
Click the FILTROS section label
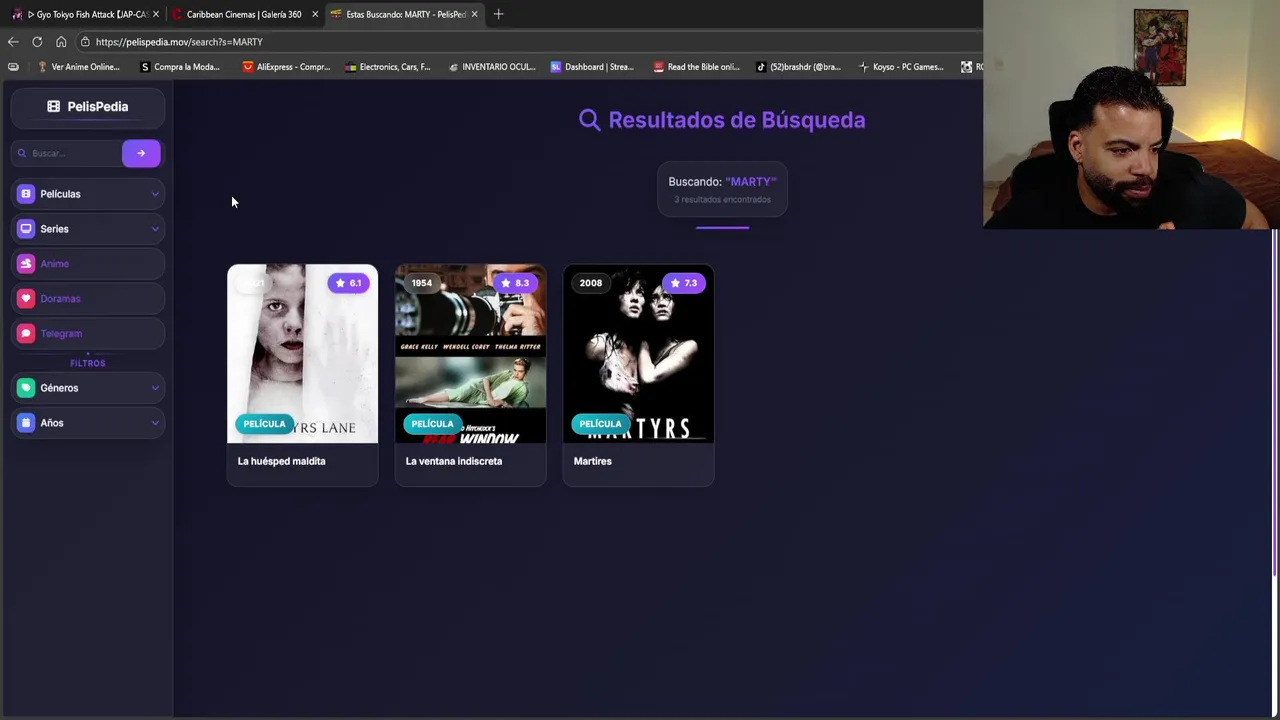(88, 363)
